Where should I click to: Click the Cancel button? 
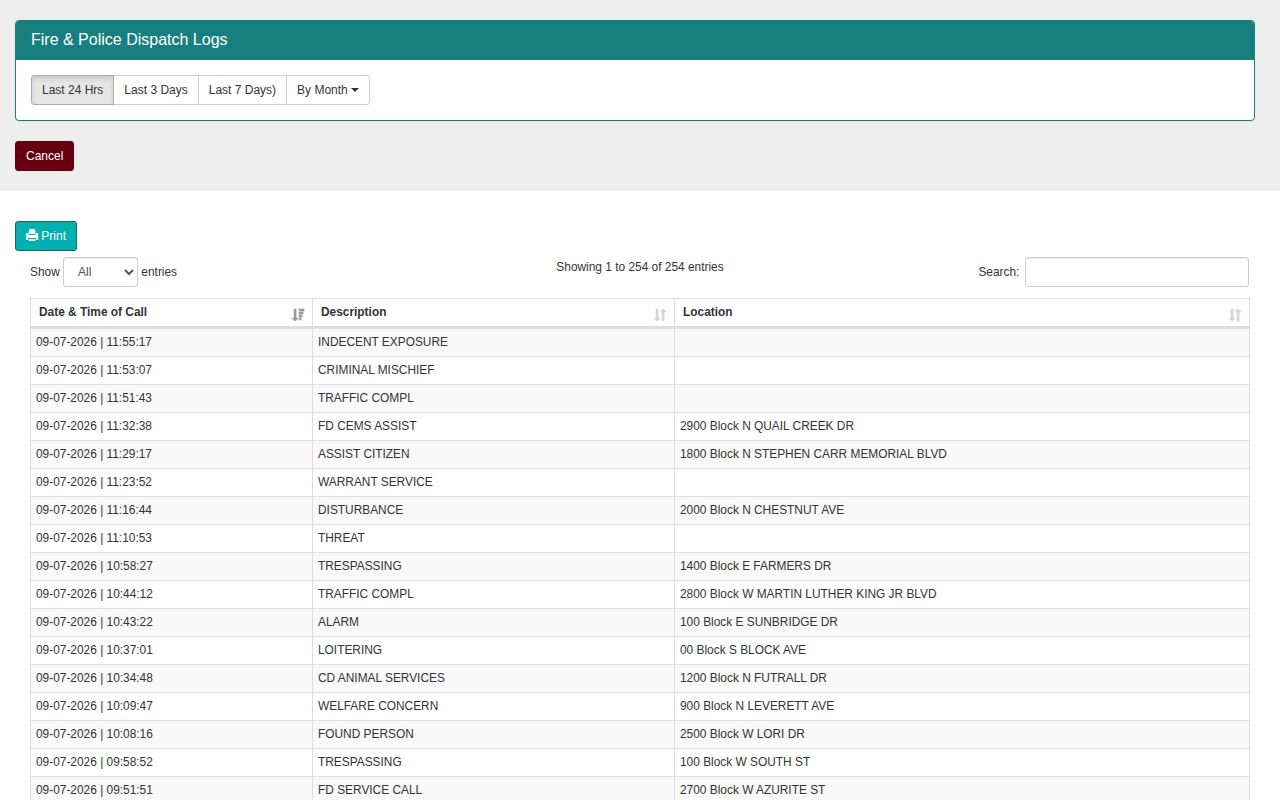(44, 156)
